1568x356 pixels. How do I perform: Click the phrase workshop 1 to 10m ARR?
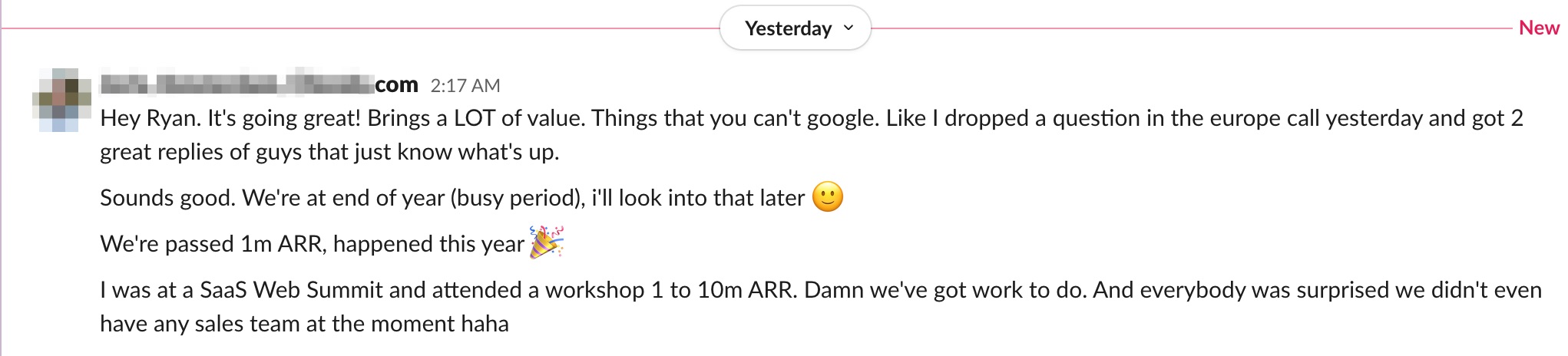pyautogui.click(x=668, y=290)
